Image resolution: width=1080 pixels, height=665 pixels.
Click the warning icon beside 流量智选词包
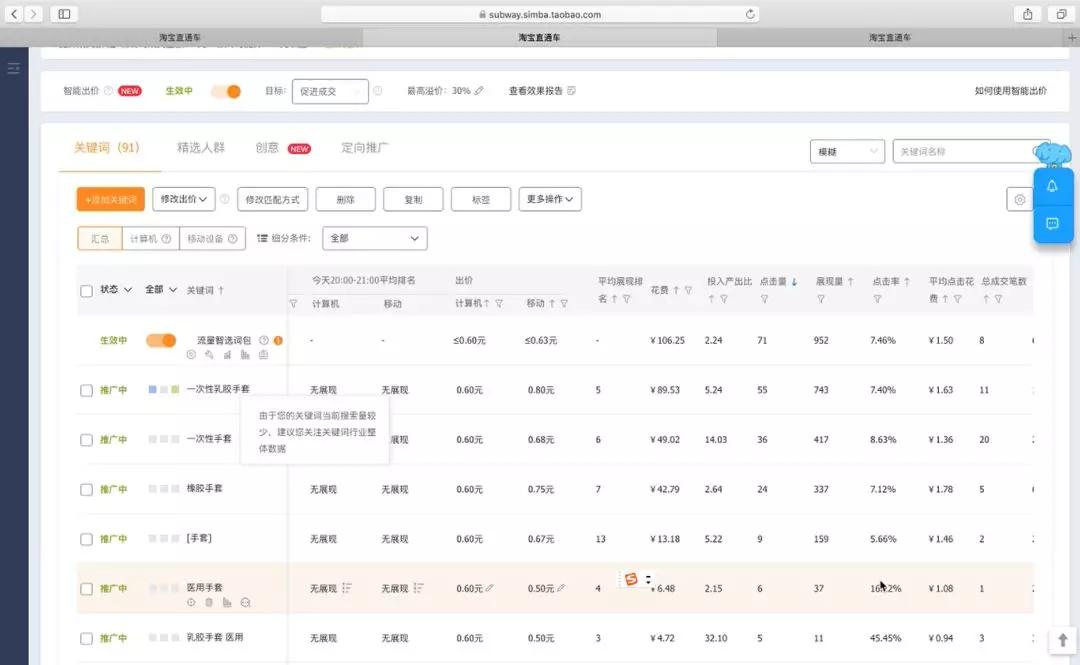(278, 339)
